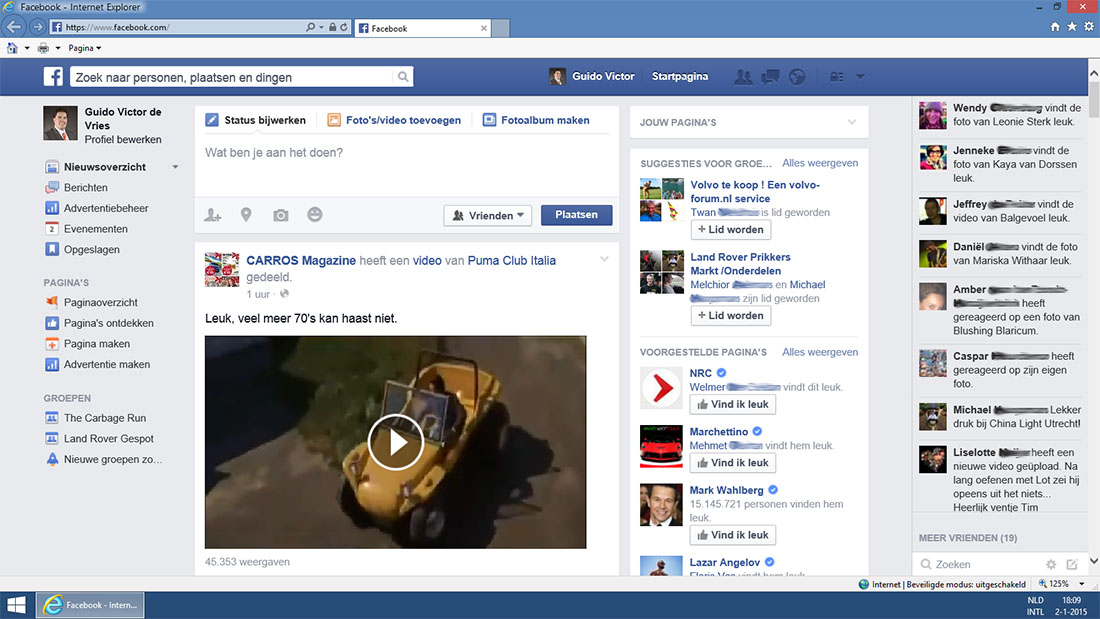Open Pagina menu in IE toolbar

(x=84, y=48)
